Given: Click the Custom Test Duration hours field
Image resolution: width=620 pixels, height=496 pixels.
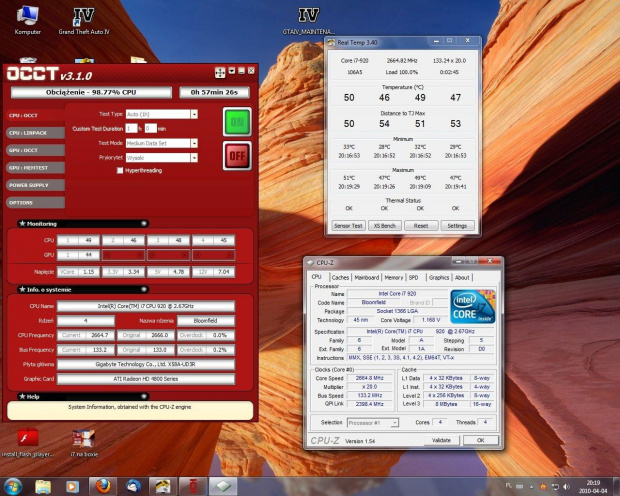Looking at the screenshot, I should [131, 129].
